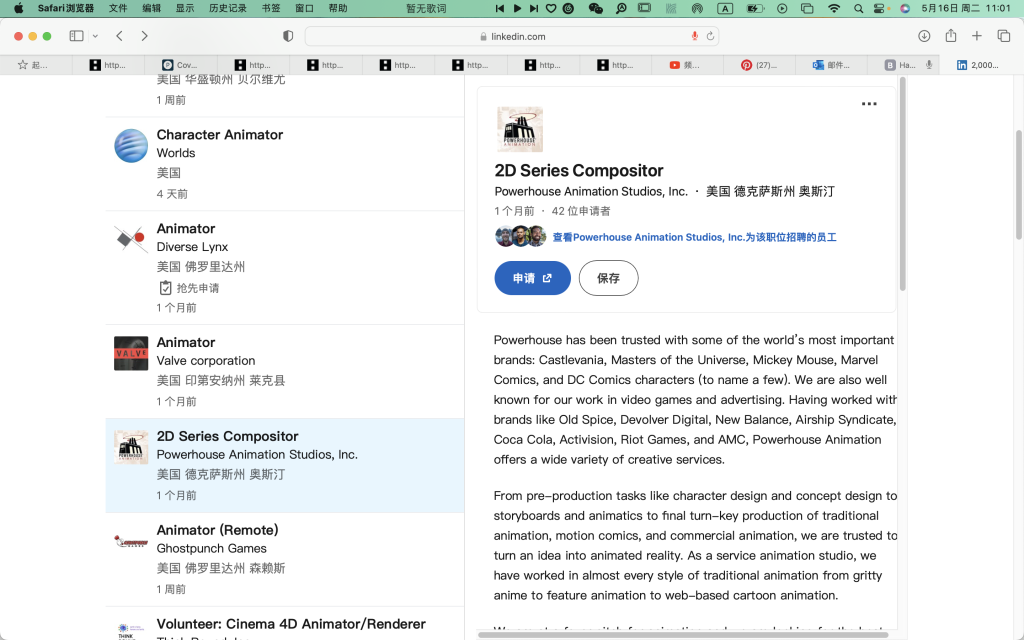
Task: View Powerhouse Animation Studios hiring employees link
Action: tap(694, 237)
